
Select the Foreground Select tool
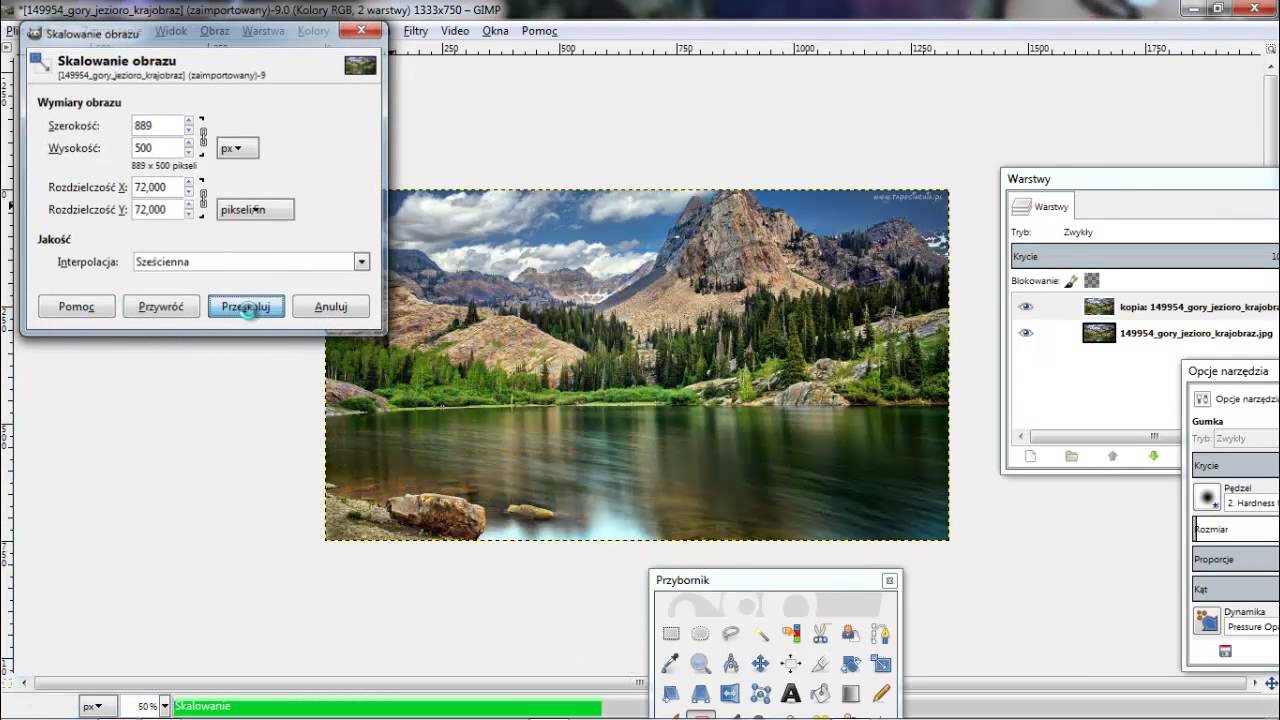click(x=851, y=633)
